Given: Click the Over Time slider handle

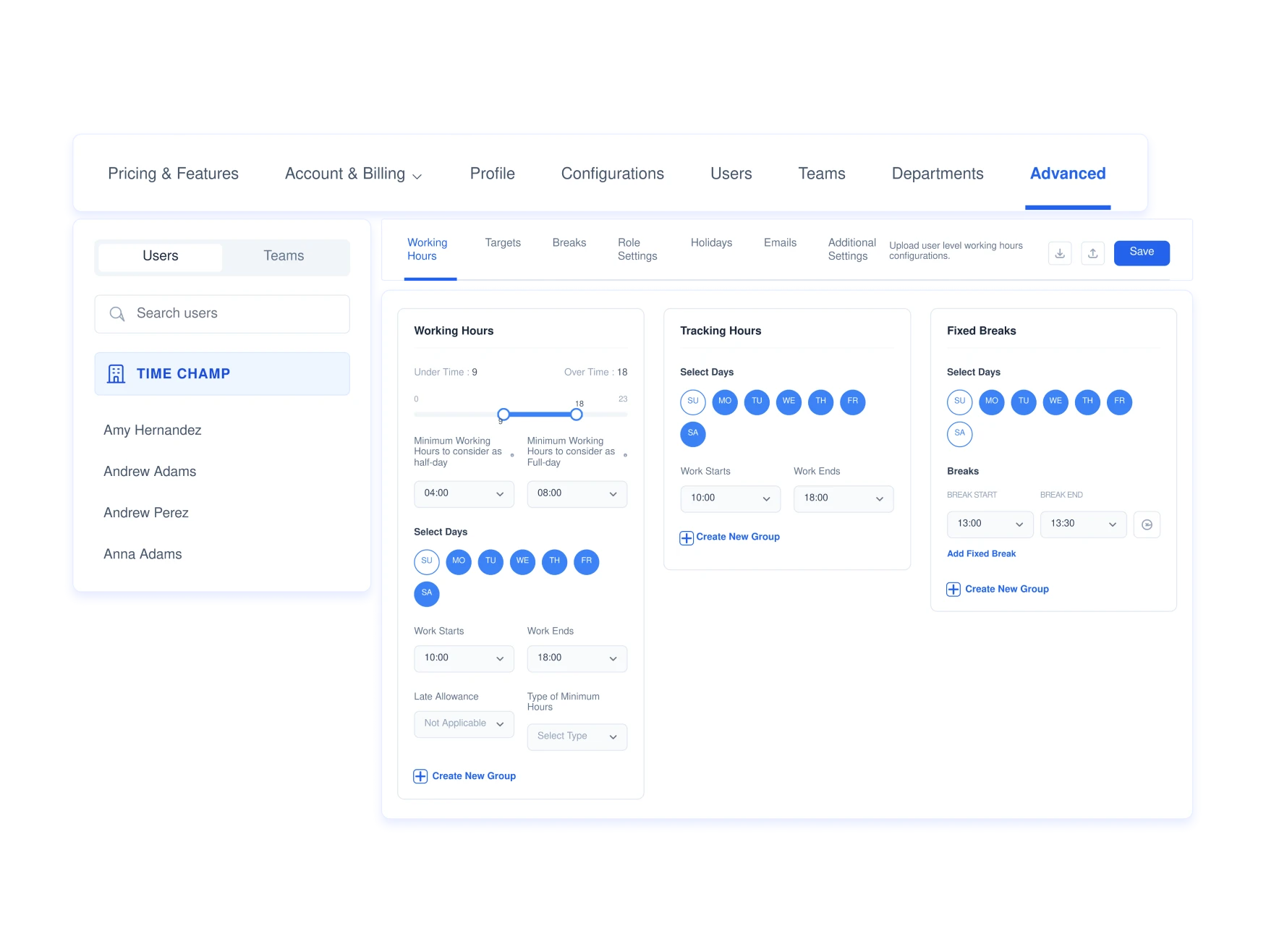Looking at the screenshot, I should [x=576, y=415].
